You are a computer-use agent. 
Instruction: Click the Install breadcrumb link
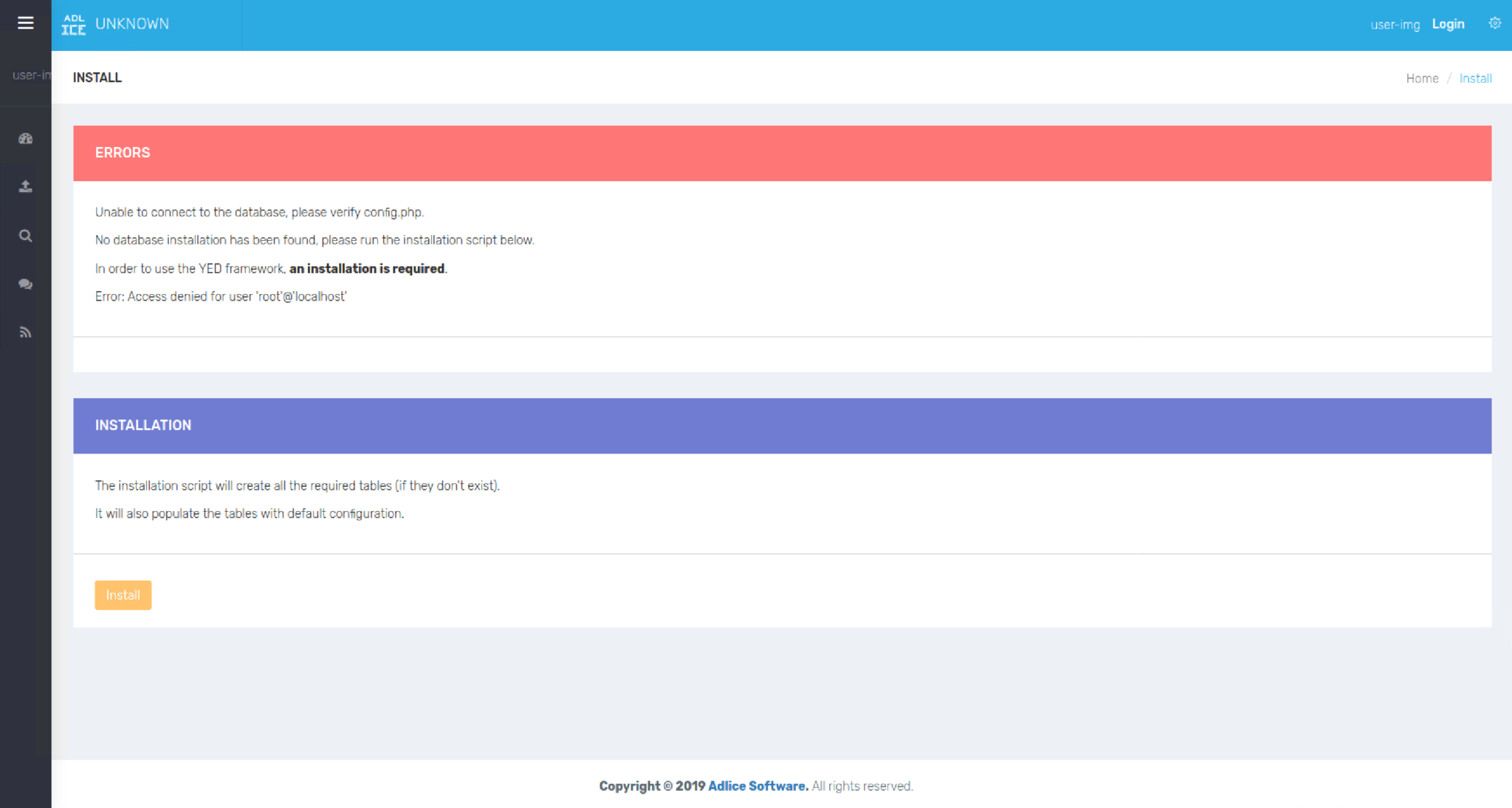[1475, 78]
